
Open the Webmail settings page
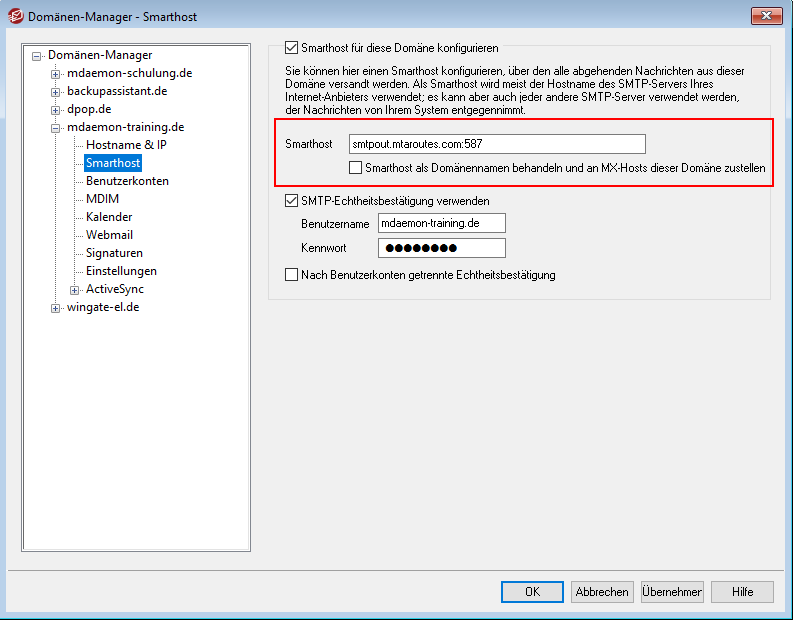click(109, 235)
